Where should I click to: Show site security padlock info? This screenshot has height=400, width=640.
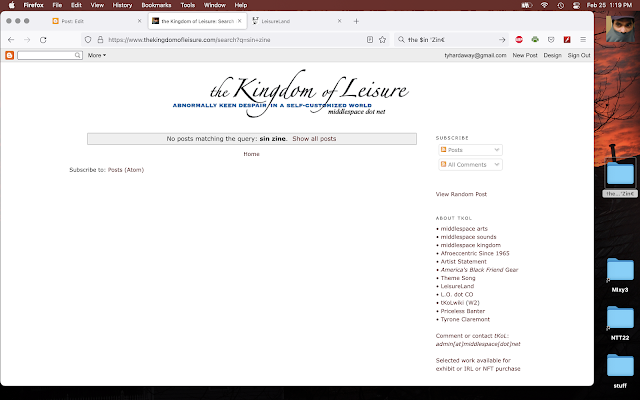pyautogui.click(x=100, y=40)
